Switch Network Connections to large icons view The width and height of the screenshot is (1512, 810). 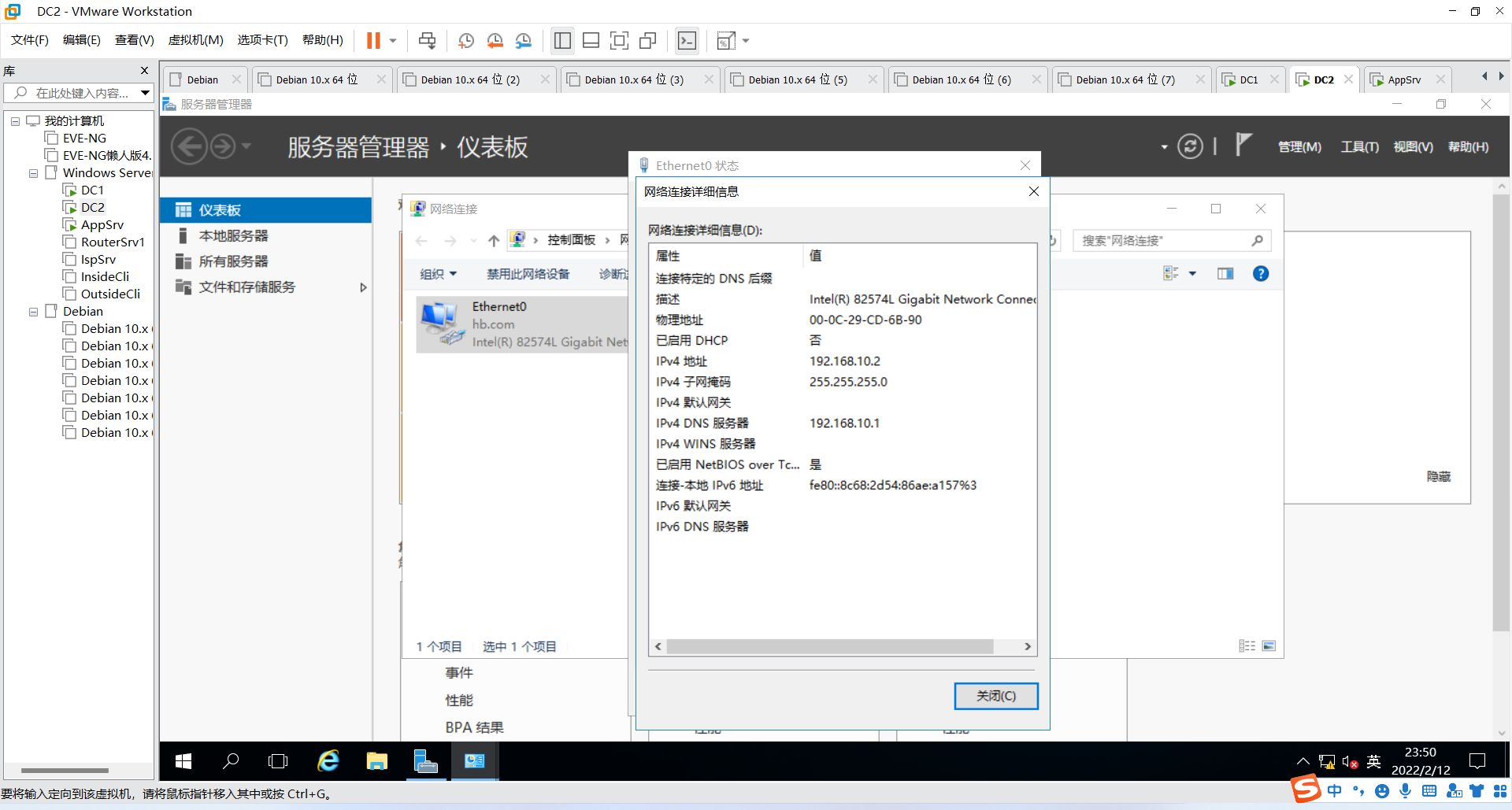coord(1269,645)
